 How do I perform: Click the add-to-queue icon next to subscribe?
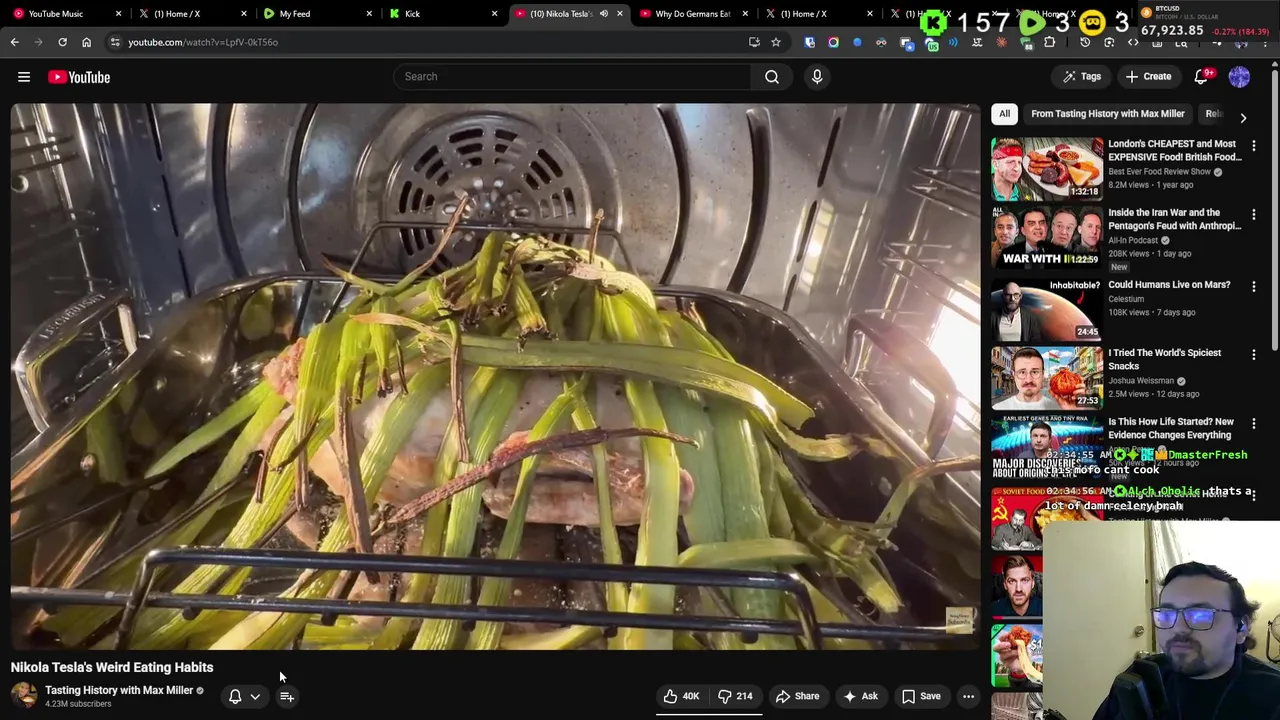287,696
